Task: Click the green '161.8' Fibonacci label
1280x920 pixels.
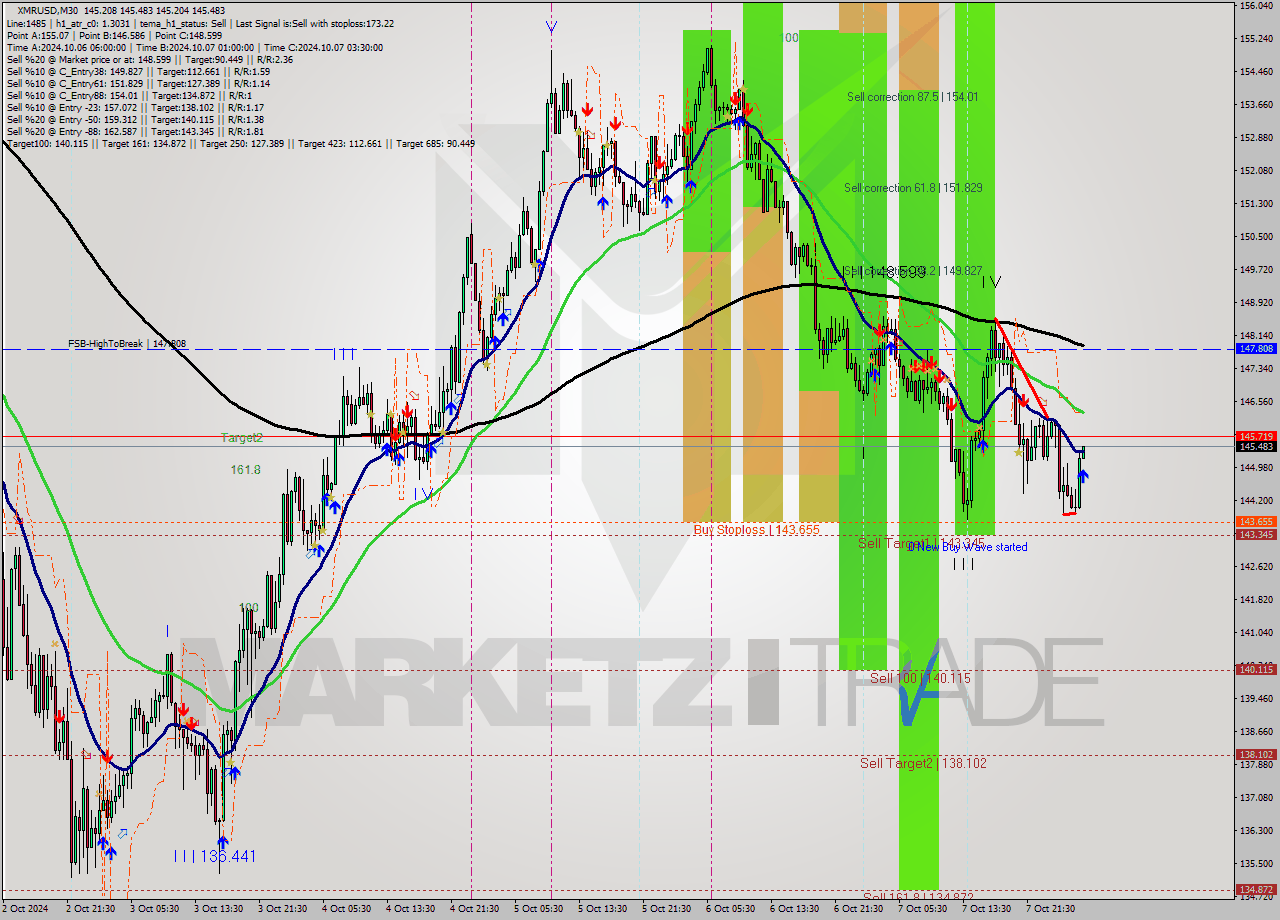Action: coord(245,469)
